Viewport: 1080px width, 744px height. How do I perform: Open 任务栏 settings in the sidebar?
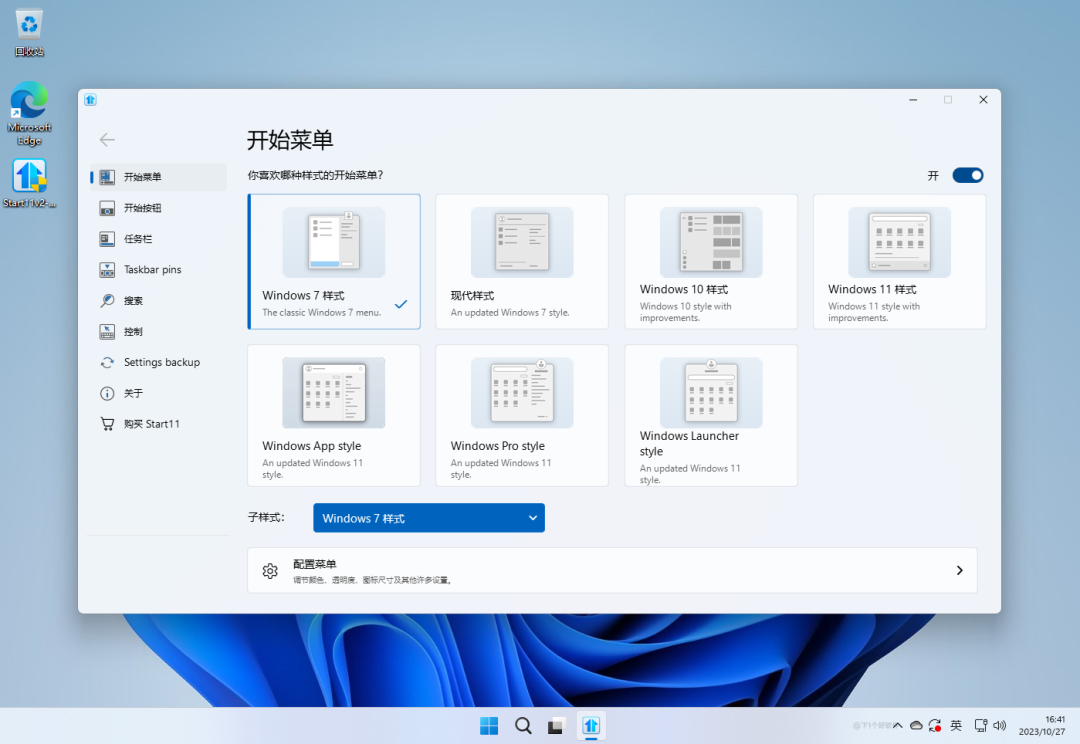[x=138, y=239]
